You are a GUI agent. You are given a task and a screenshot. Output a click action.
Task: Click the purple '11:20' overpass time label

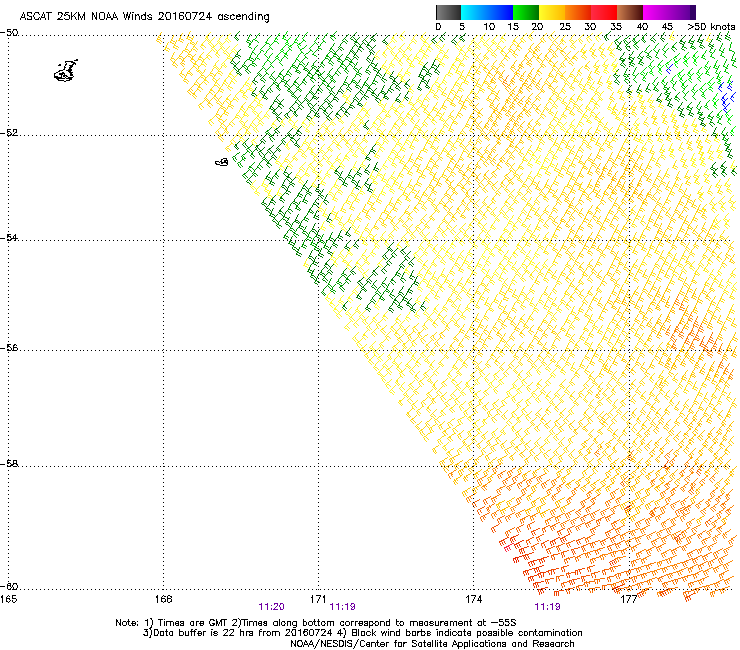(x=271, y=607)
